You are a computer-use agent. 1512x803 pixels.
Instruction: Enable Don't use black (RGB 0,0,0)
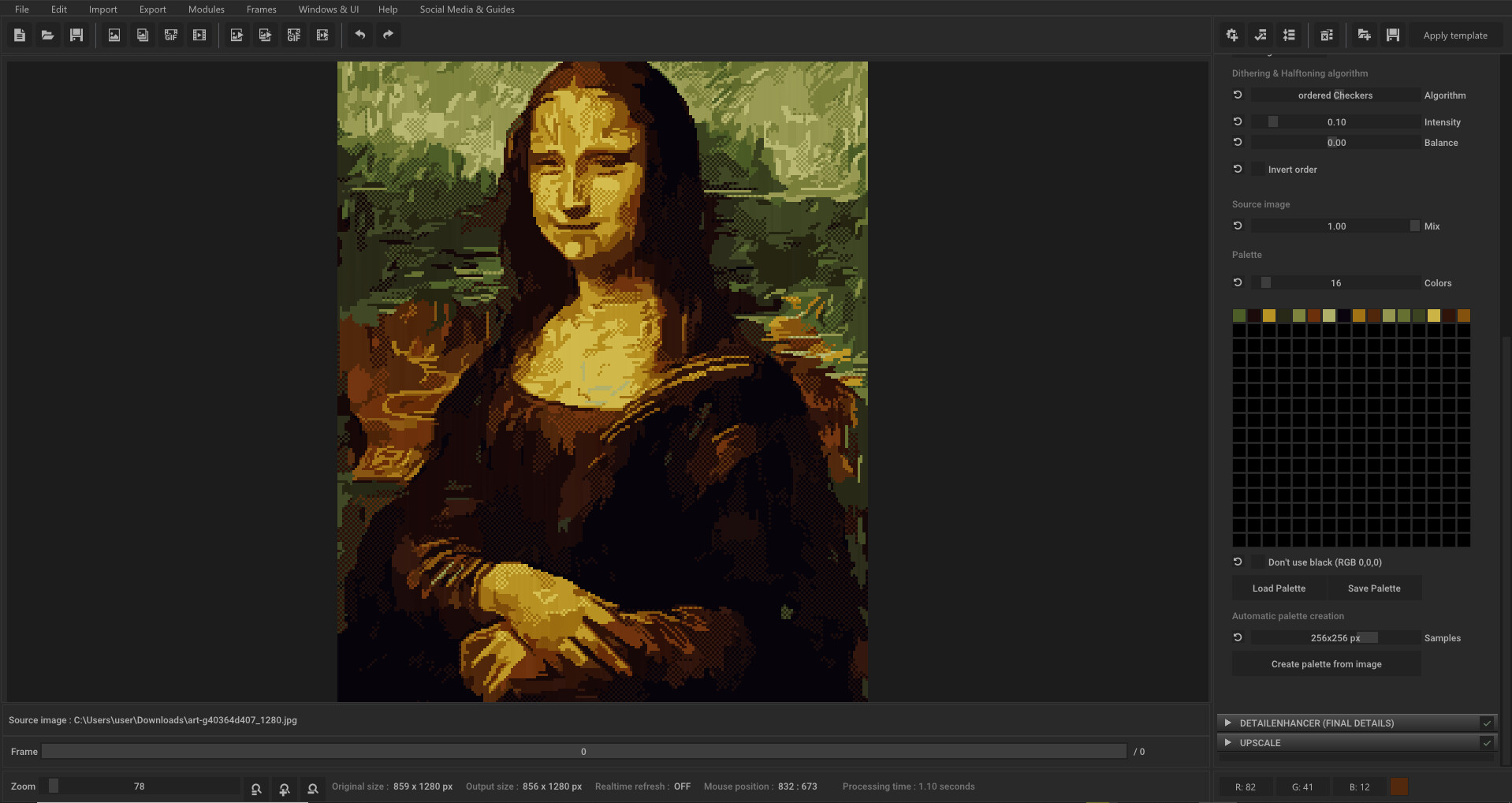(x=1257, y=562)
